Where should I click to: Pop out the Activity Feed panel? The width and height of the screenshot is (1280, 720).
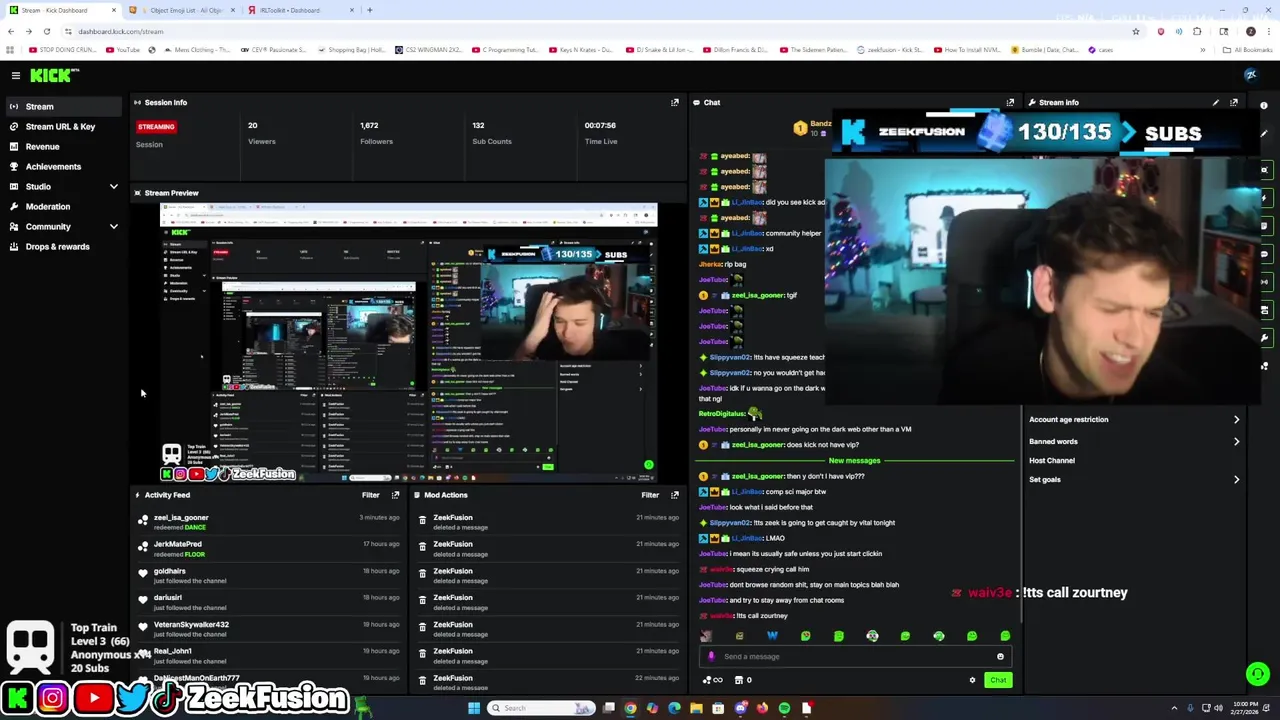395,495
